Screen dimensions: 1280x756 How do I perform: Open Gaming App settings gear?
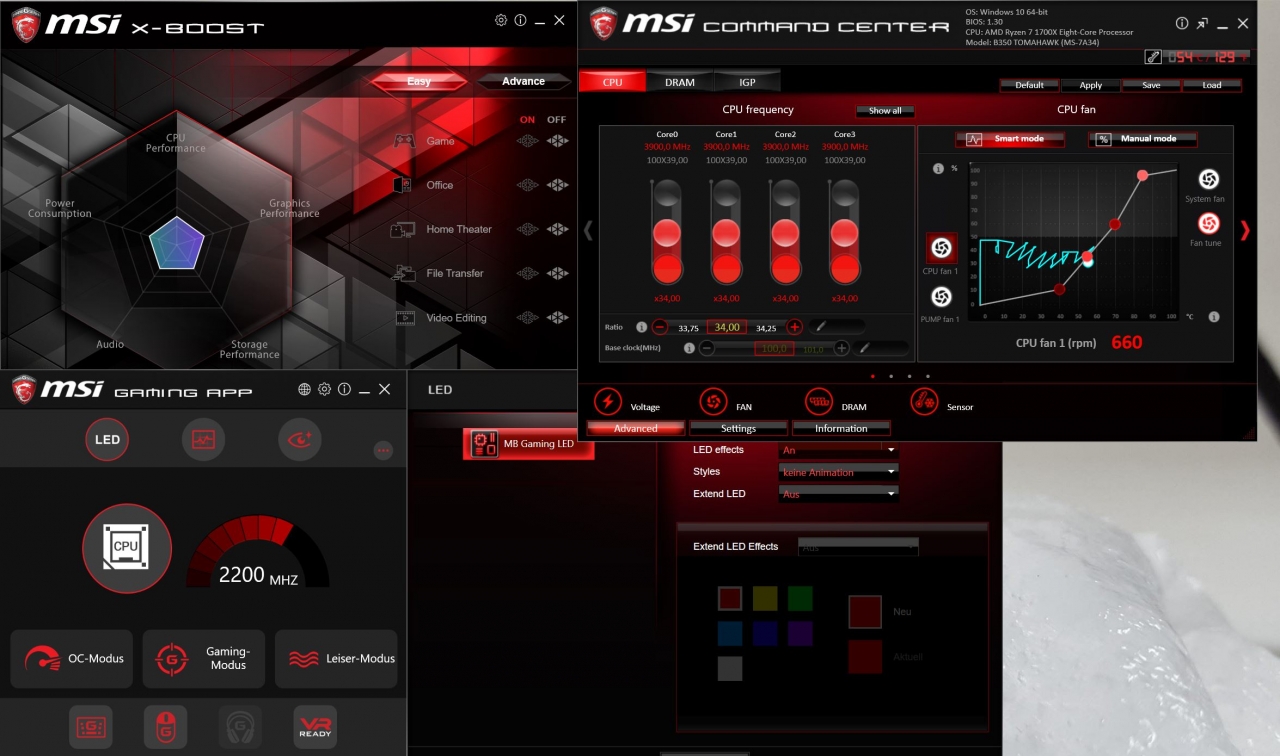(x=324, y=389)
